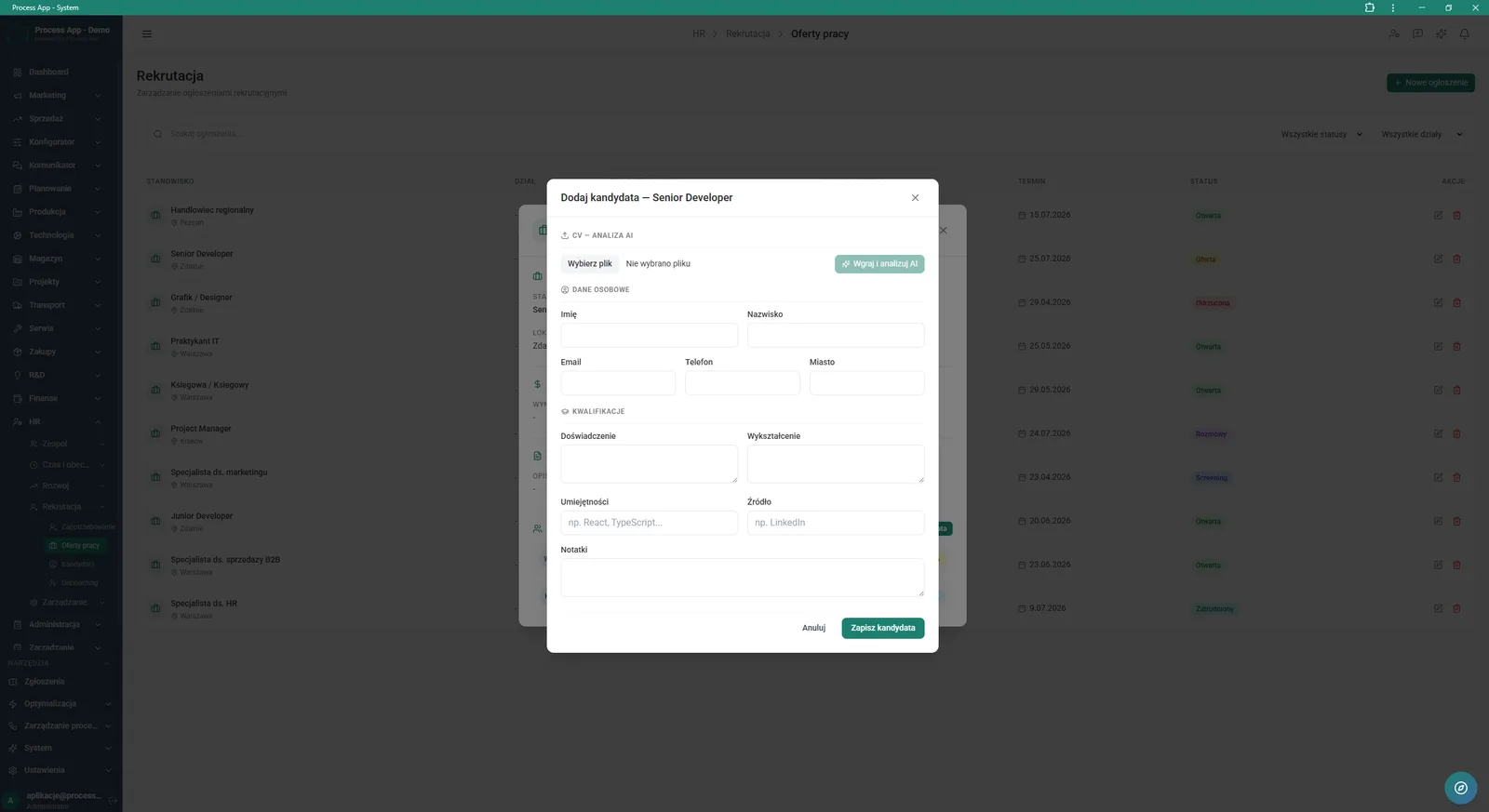The height and width of the screenshot is (812, 1489).
Task: Click the Projekty folder icon
Action: click(18, 282)
